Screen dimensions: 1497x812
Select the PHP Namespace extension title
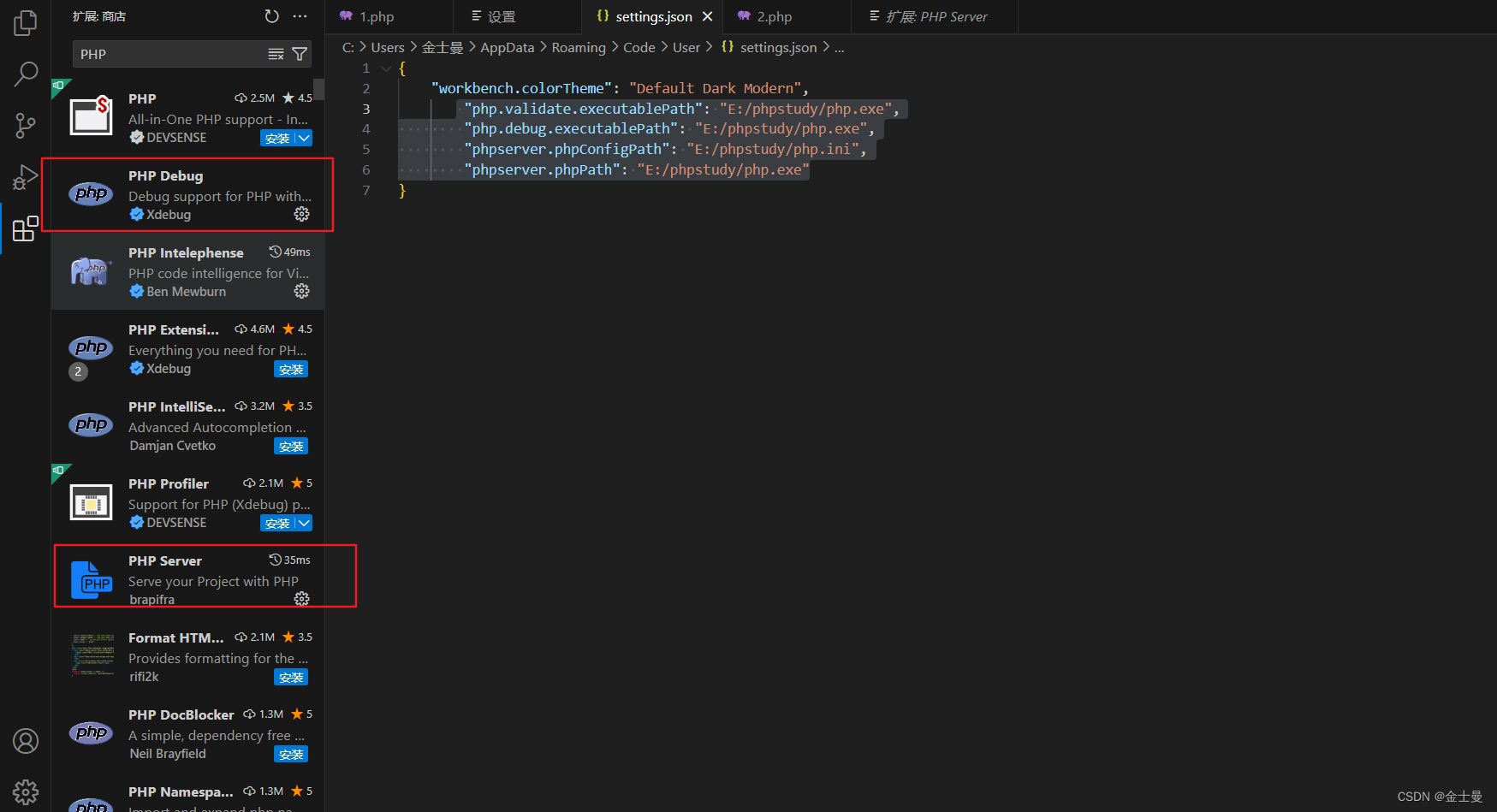[181, 791]
